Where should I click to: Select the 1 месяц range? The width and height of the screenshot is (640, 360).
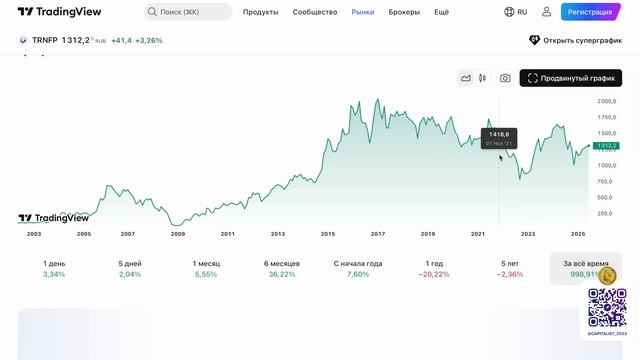point(206,269)
